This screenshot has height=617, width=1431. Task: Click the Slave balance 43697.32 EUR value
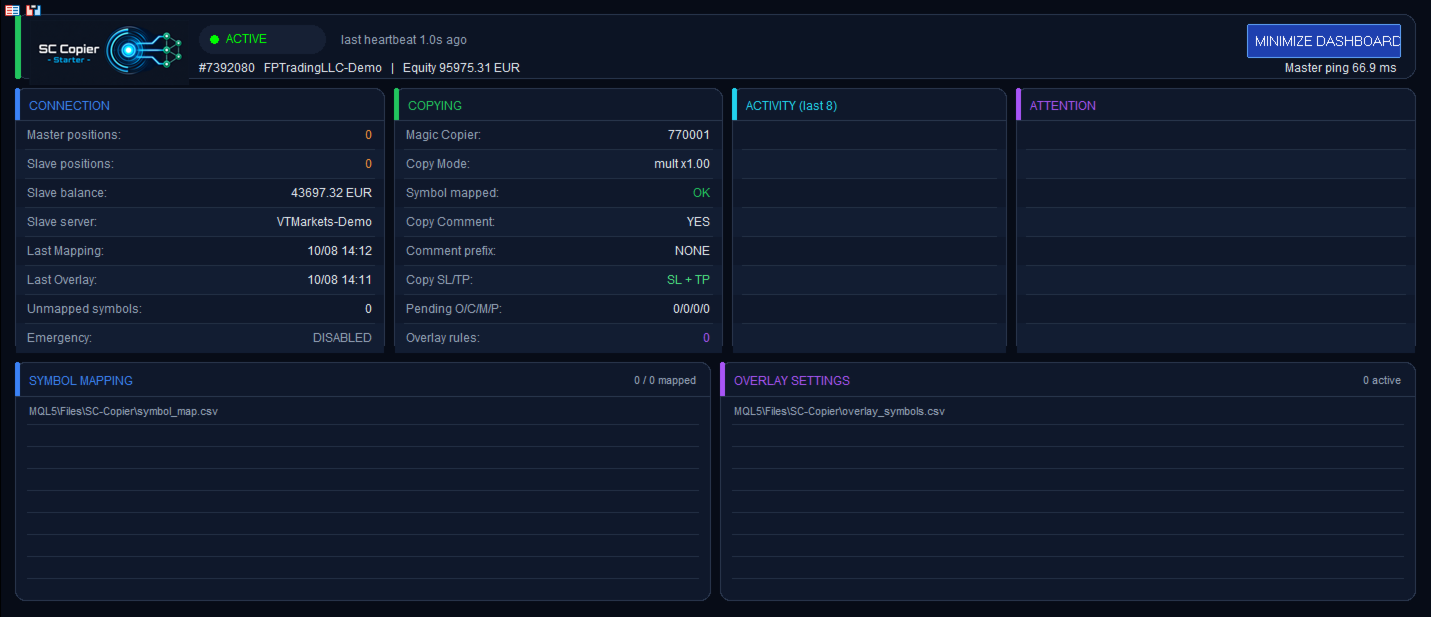pyautogui.click(x=331, y=193)
